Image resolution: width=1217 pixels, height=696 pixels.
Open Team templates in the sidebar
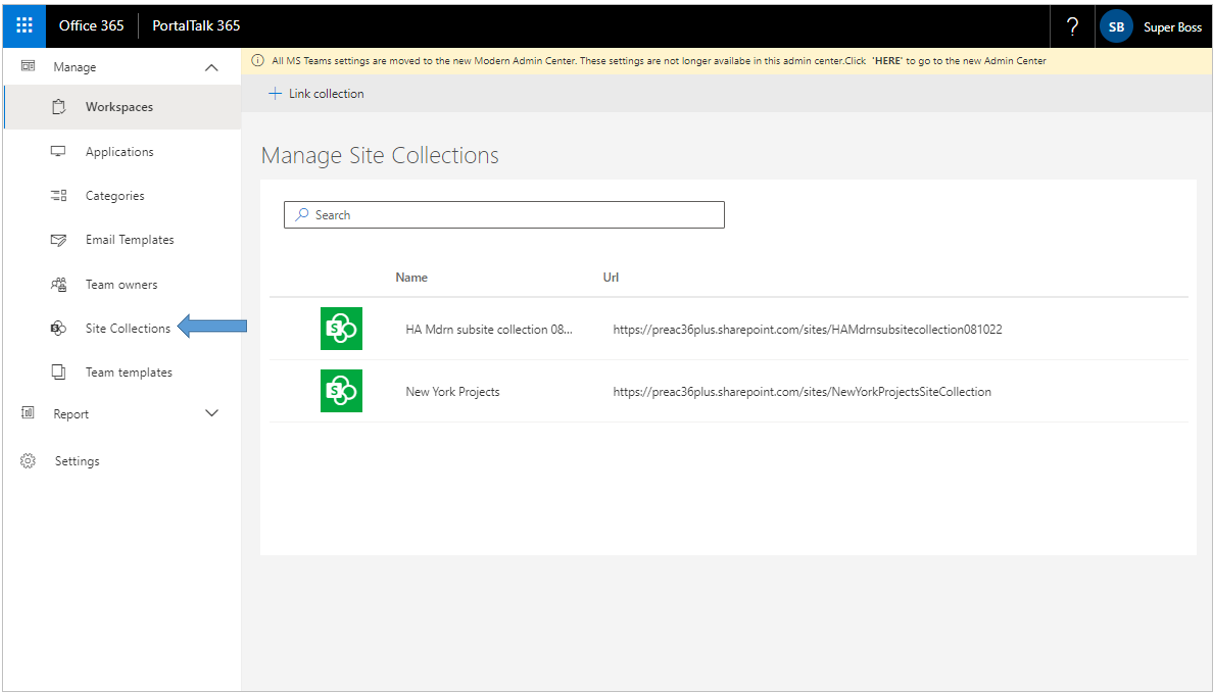pos(128,372)
